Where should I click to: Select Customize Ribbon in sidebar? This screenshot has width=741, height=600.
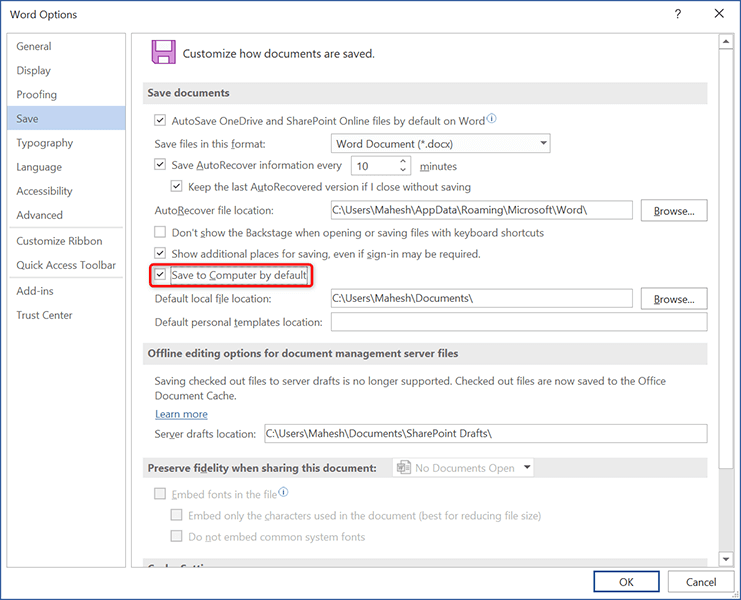(x=59, y=241)
